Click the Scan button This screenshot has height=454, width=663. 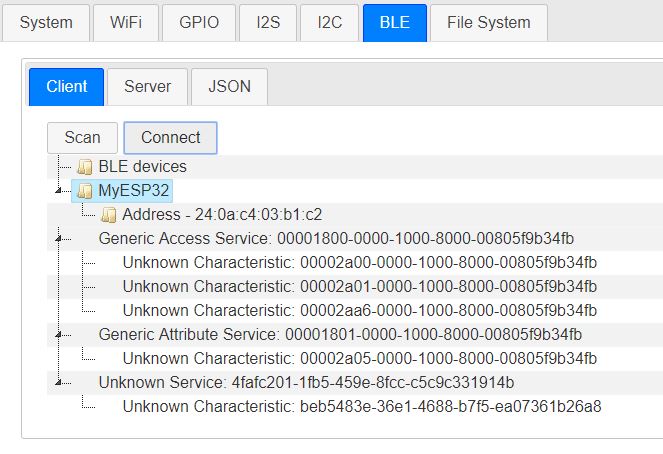(x=82, y=138)
